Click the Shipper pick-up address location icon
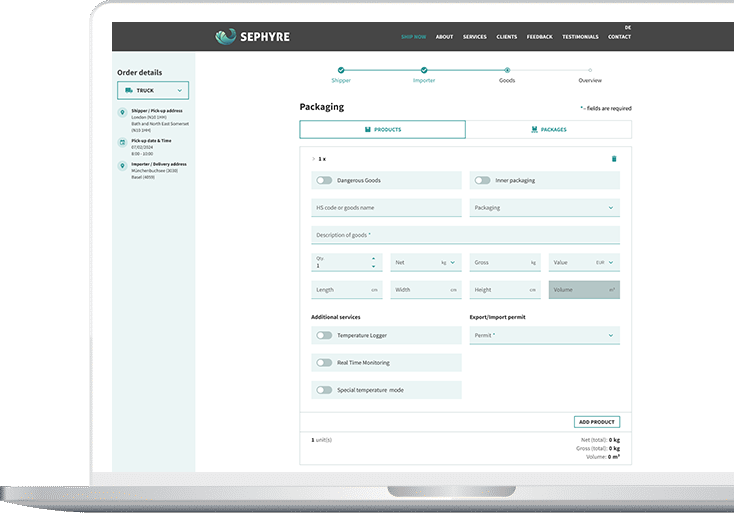Viewport: 734px width, 513px height. [x=122, y=112]
